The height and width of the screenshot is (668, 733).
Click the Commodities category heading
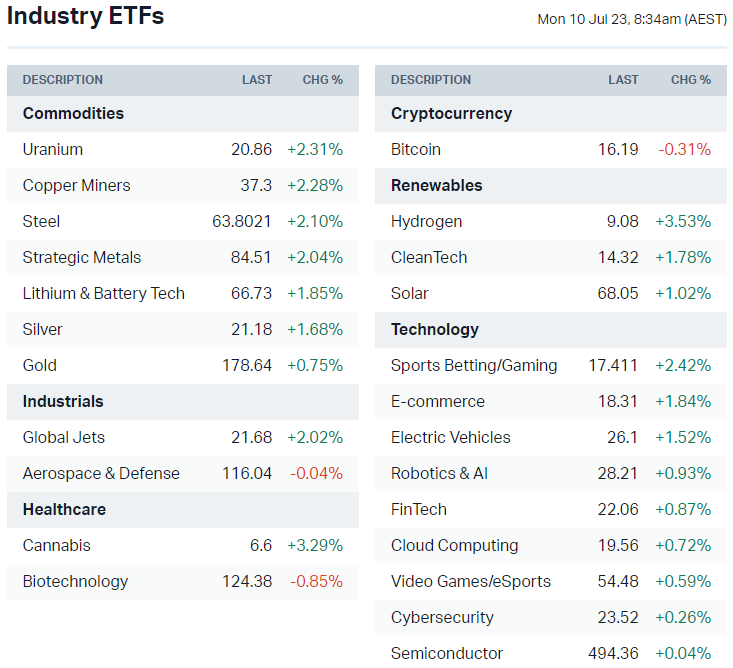point(73,114)
